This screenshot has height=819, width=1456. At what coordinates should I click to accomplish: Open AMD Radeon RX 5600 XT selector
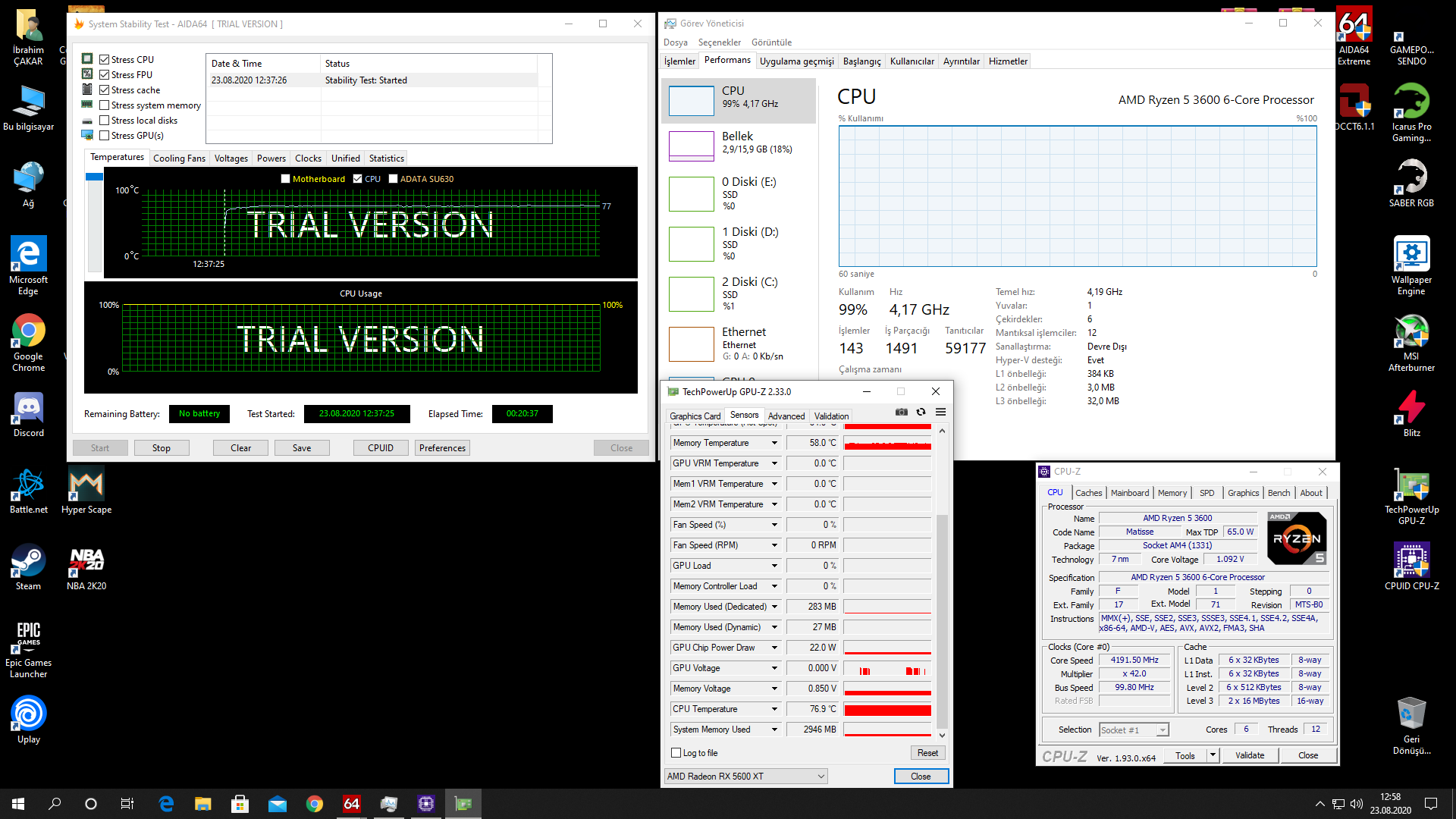[x=745, y=777]
